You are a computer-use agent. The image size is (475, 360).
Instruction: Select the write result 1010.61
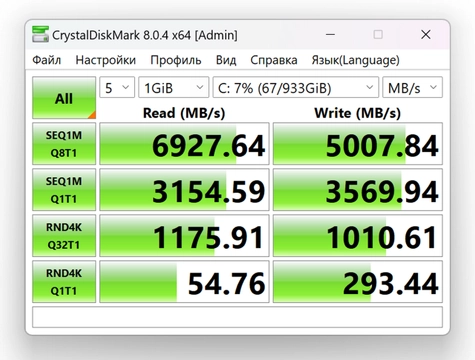point(358,236)
